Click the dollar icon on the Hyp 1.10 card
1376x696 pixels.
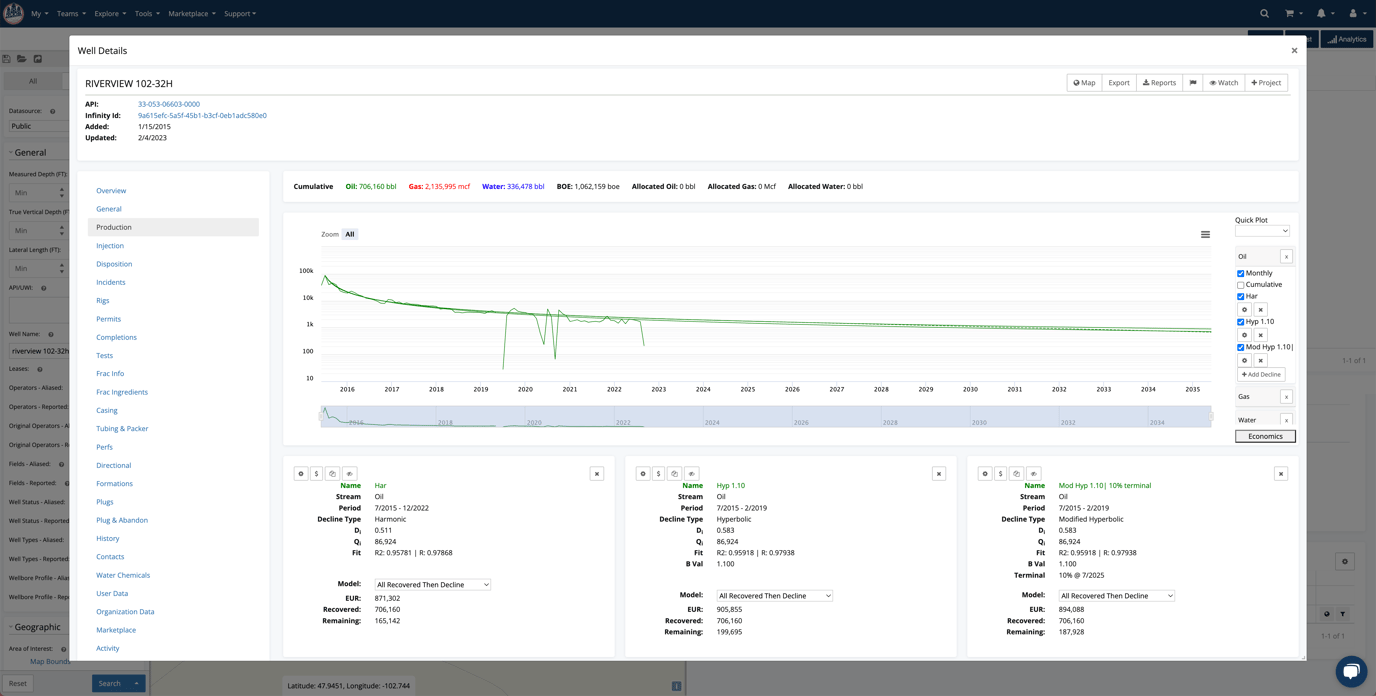click(x=659, y=472)
